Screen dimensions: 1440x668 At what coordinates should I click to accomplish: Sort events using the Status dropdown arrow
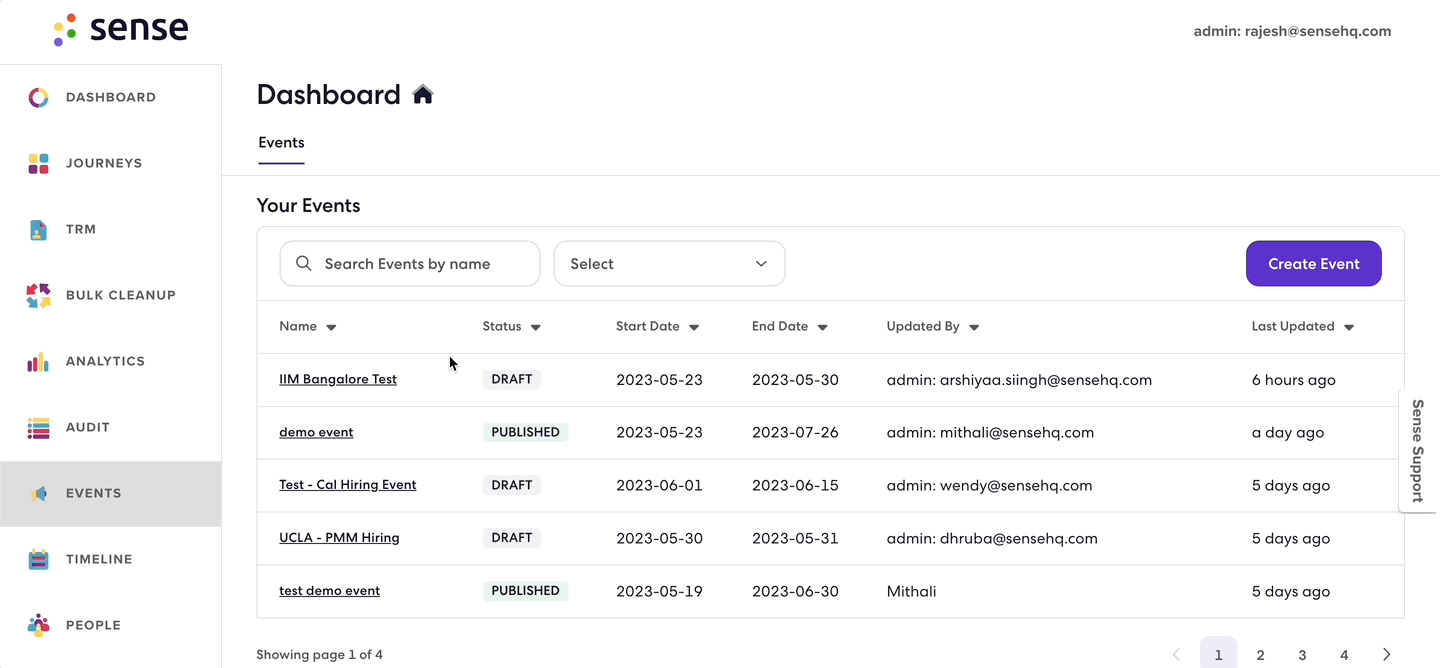coord(536,326)
